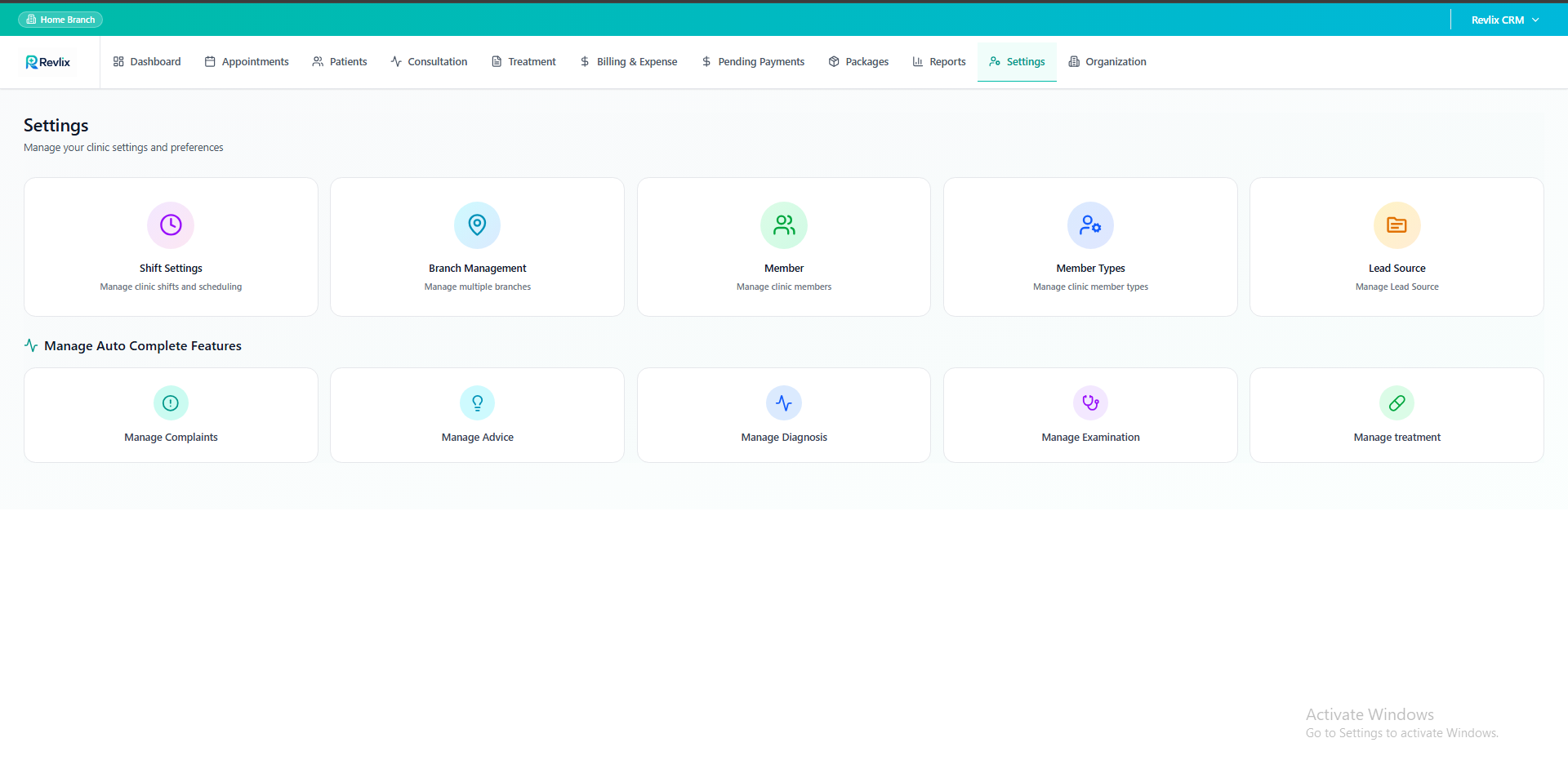Select the Manage Diagnosis label
Screen dimensions: 1568x778
coord(784,438)
